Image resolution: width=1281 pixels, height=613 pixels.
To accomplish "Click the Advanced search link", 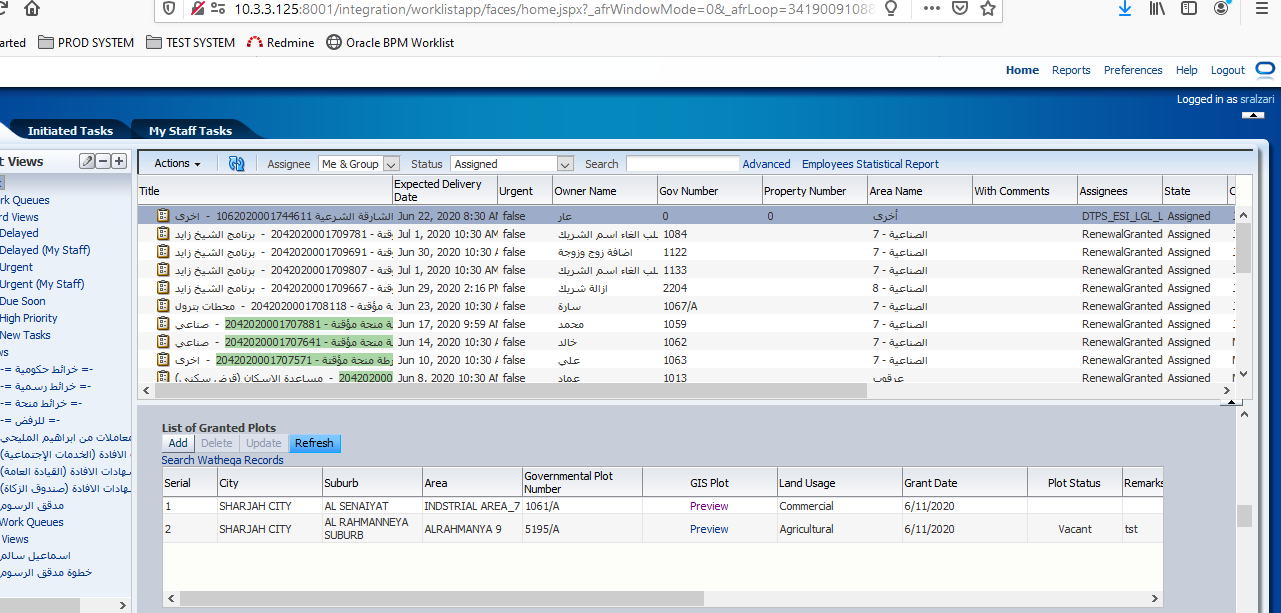I will pos(766,164).
